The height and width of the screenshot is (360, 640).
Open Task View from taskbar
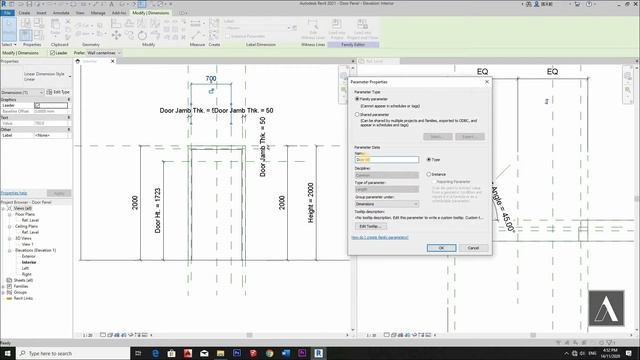tap(138, 353)
